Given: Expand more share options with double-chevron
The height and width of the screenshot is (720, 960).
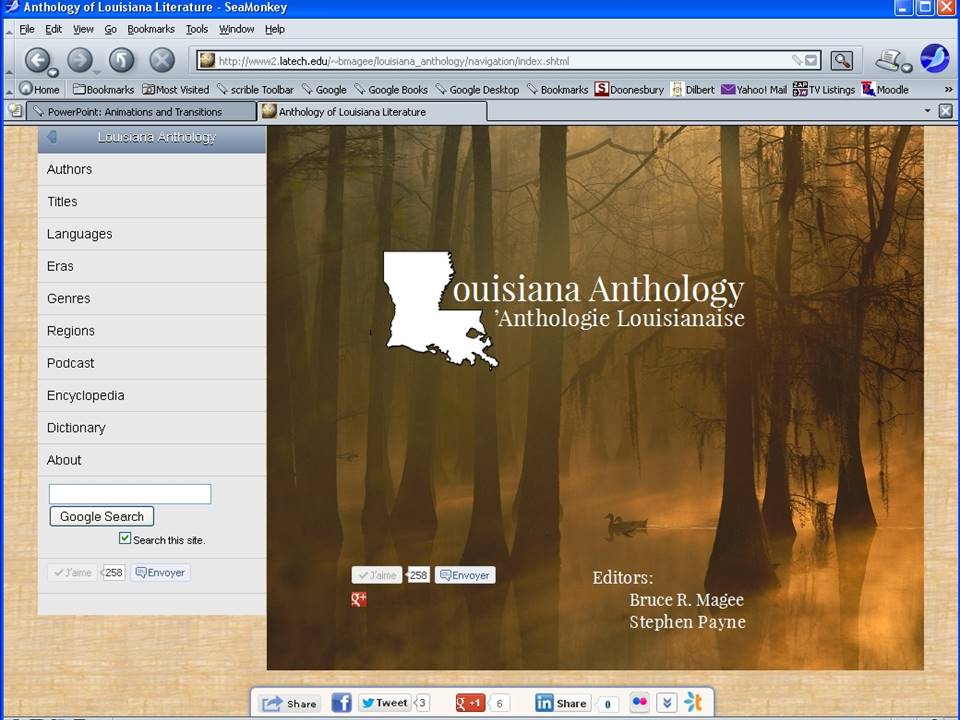Looking at the screenshot, I should pos(667,703).
